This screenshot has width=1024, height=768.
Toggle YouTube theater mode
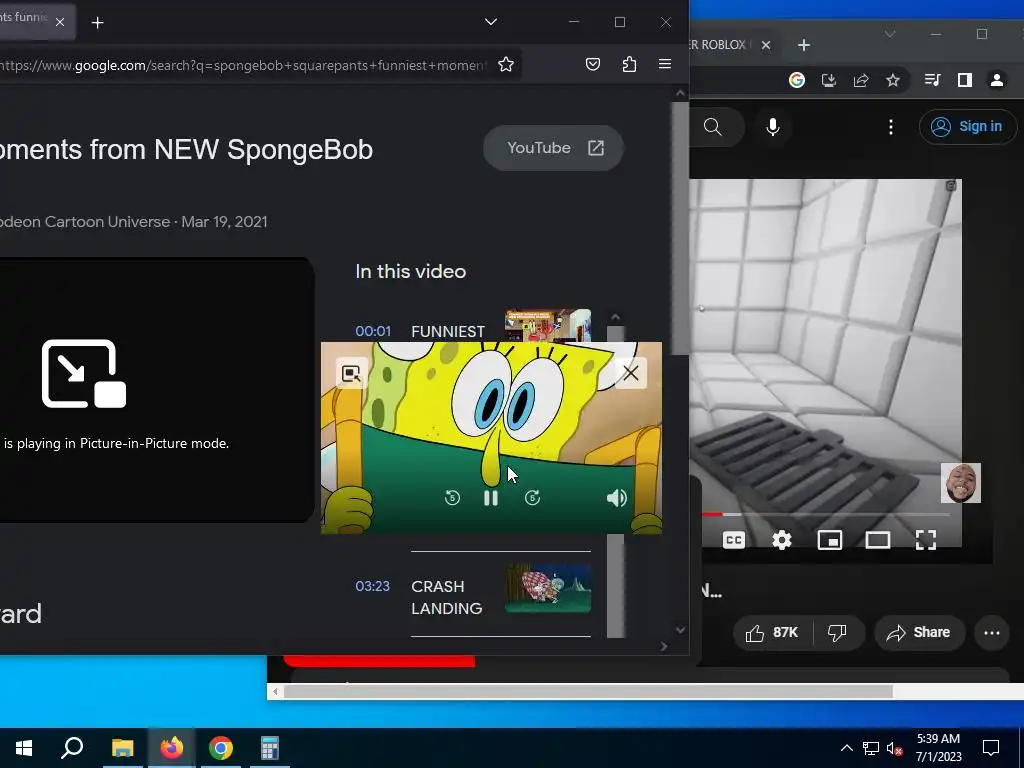[x=878, y=540]
